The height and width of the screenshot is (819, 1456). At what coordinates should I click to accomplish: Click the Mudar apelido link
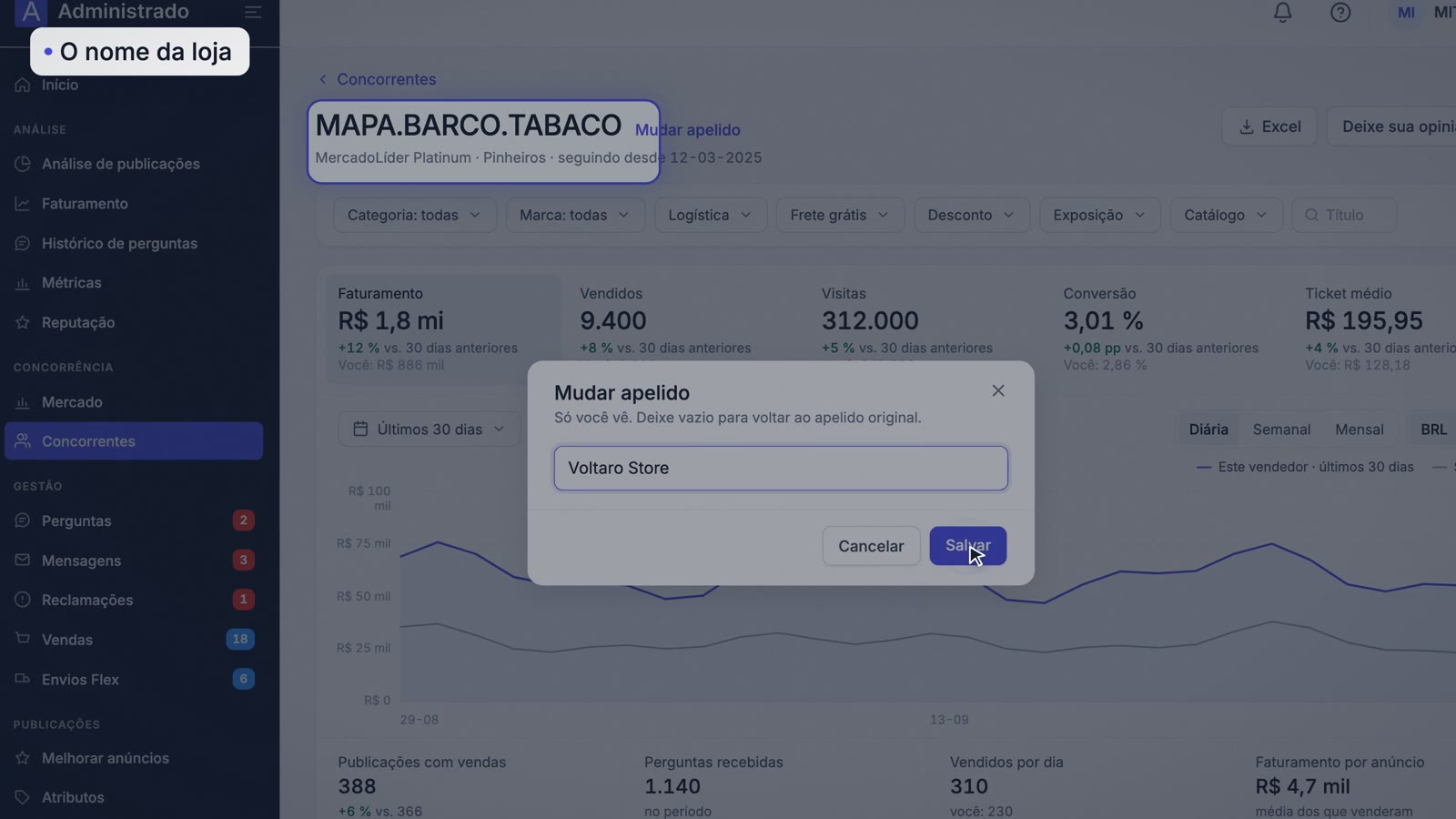[688, 130]
